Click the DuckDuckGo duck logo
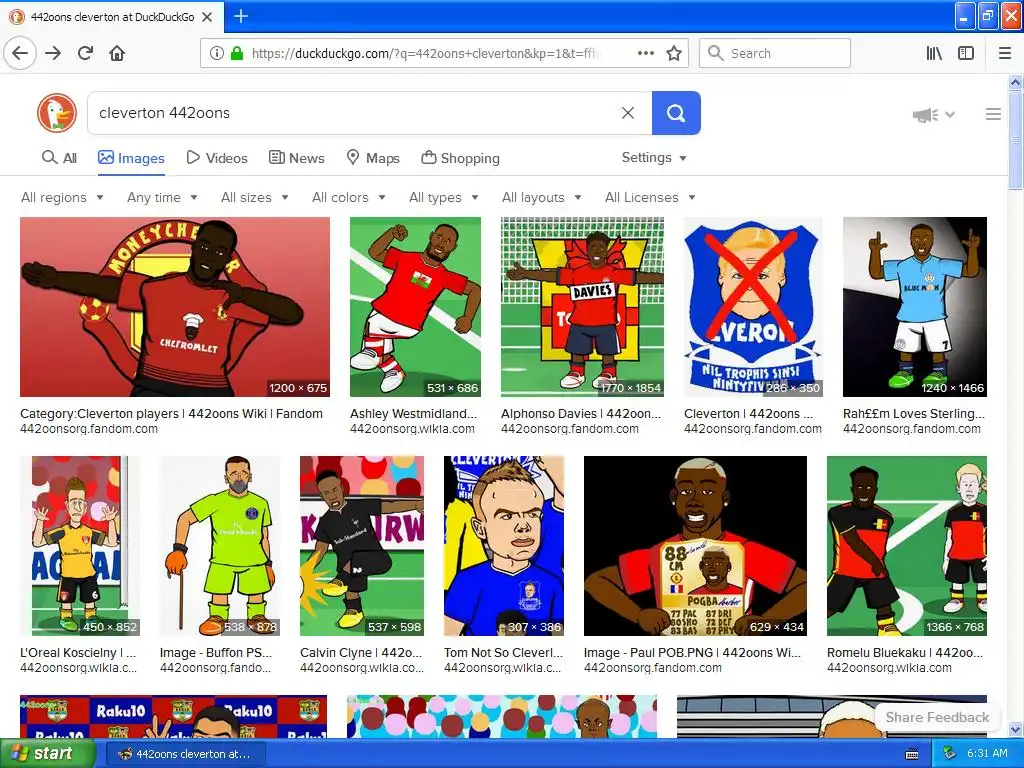 pos(57,113)
